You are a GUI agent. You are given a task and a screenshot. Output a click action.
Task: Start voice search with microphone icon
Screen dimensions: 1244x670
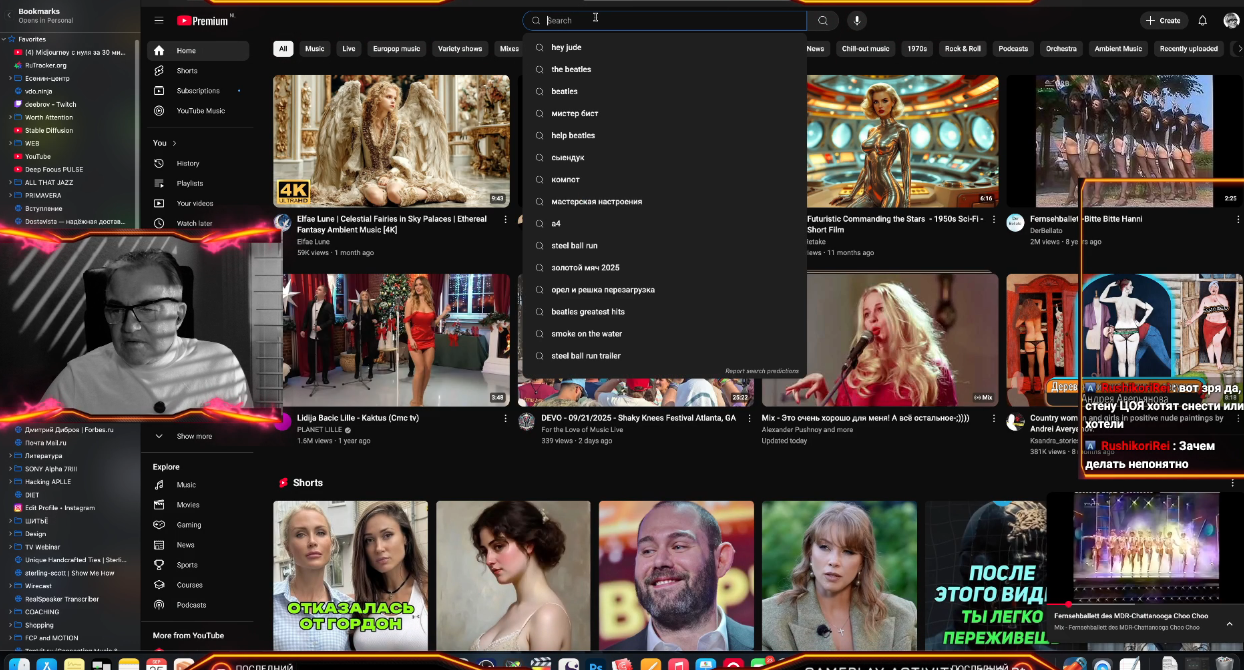857,20
